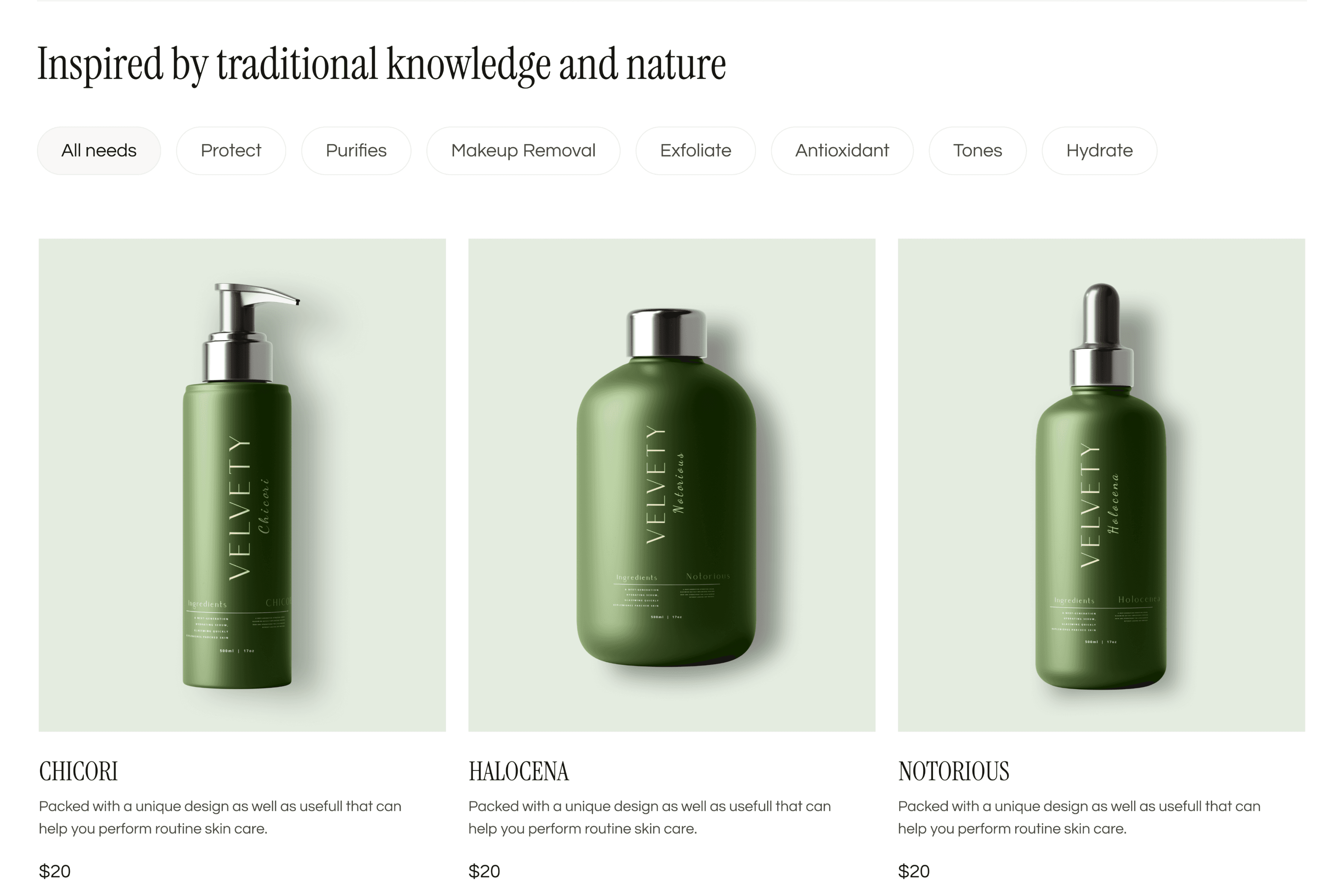Filter products by Protect
1344x896 pixels.
[231, 151]
